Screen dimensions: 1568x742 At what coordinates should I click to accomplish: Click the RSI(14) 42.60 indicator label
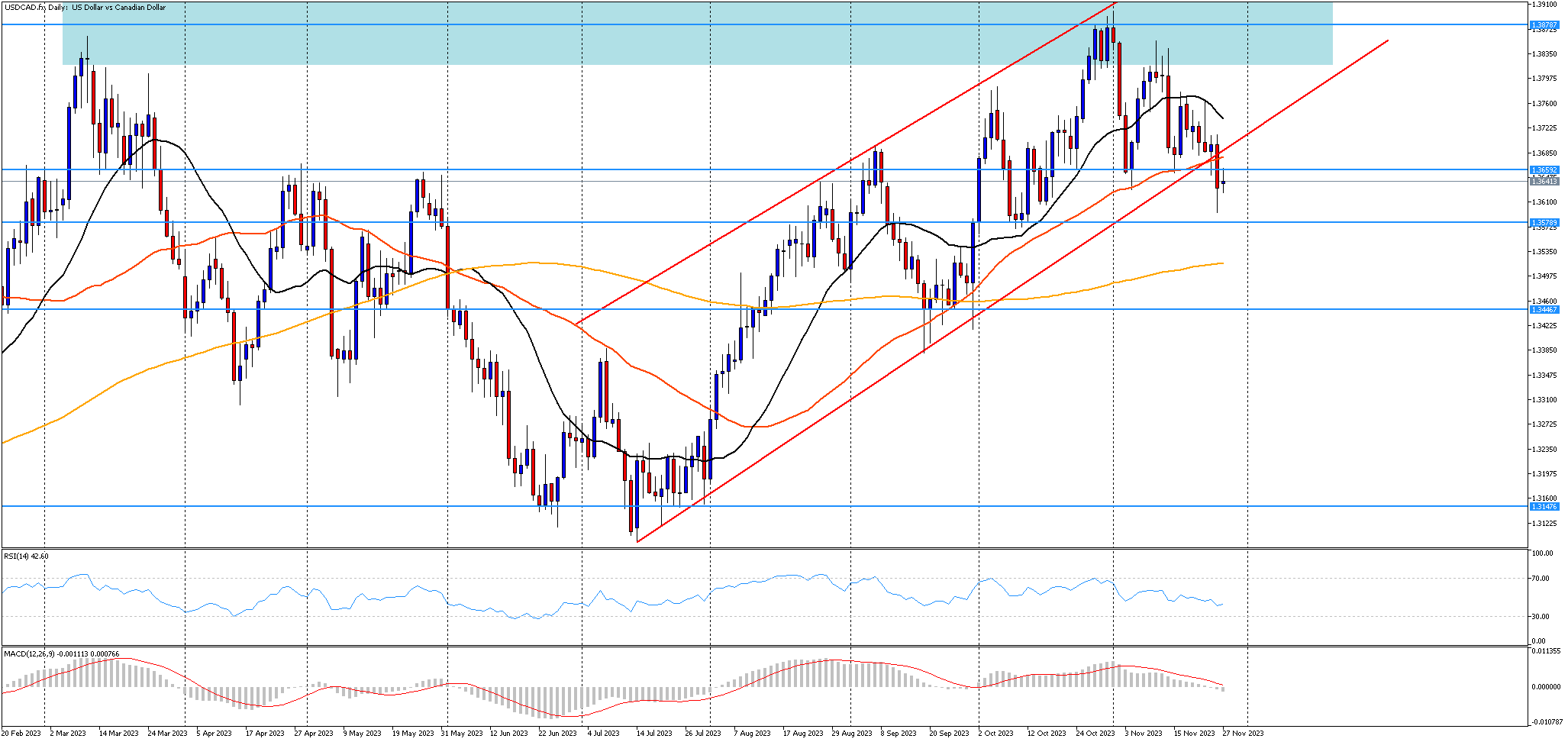(x=27, y=556)
